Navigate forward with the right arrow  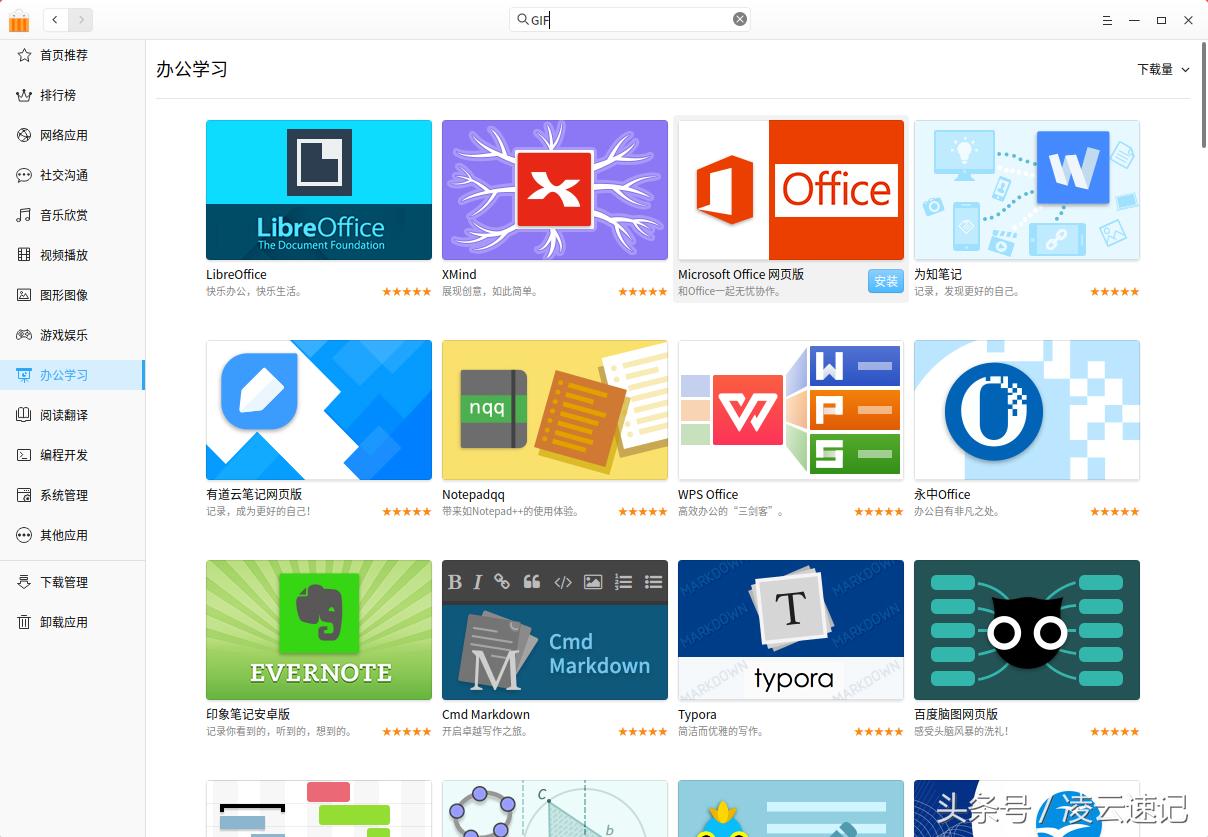tap(80, 19)
